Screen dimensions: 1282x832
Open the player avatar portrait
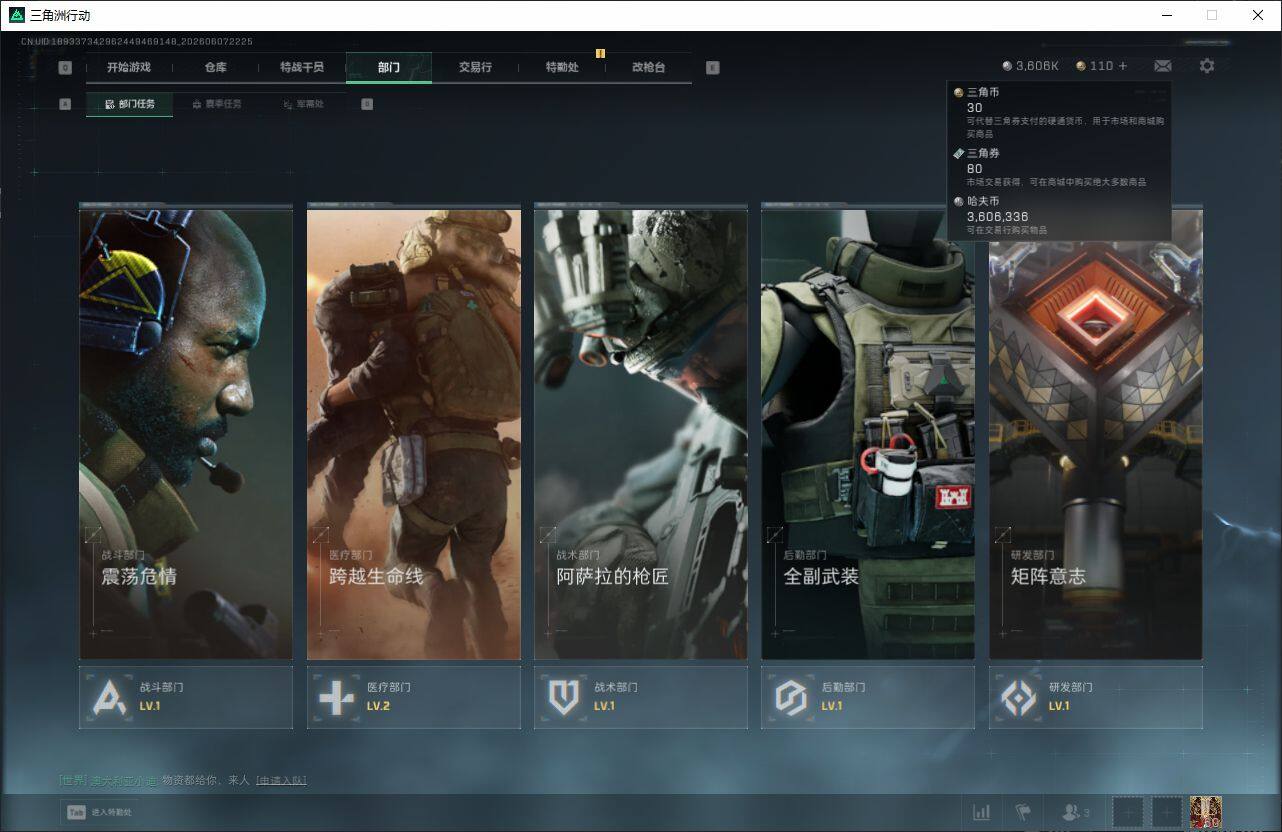coord(1206,812)
